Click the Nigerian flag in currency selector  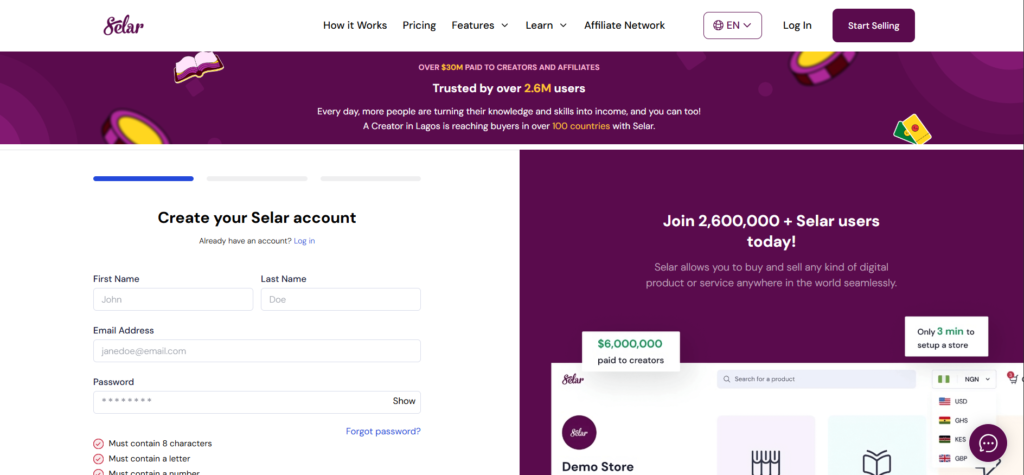click(x=943, y=379)
